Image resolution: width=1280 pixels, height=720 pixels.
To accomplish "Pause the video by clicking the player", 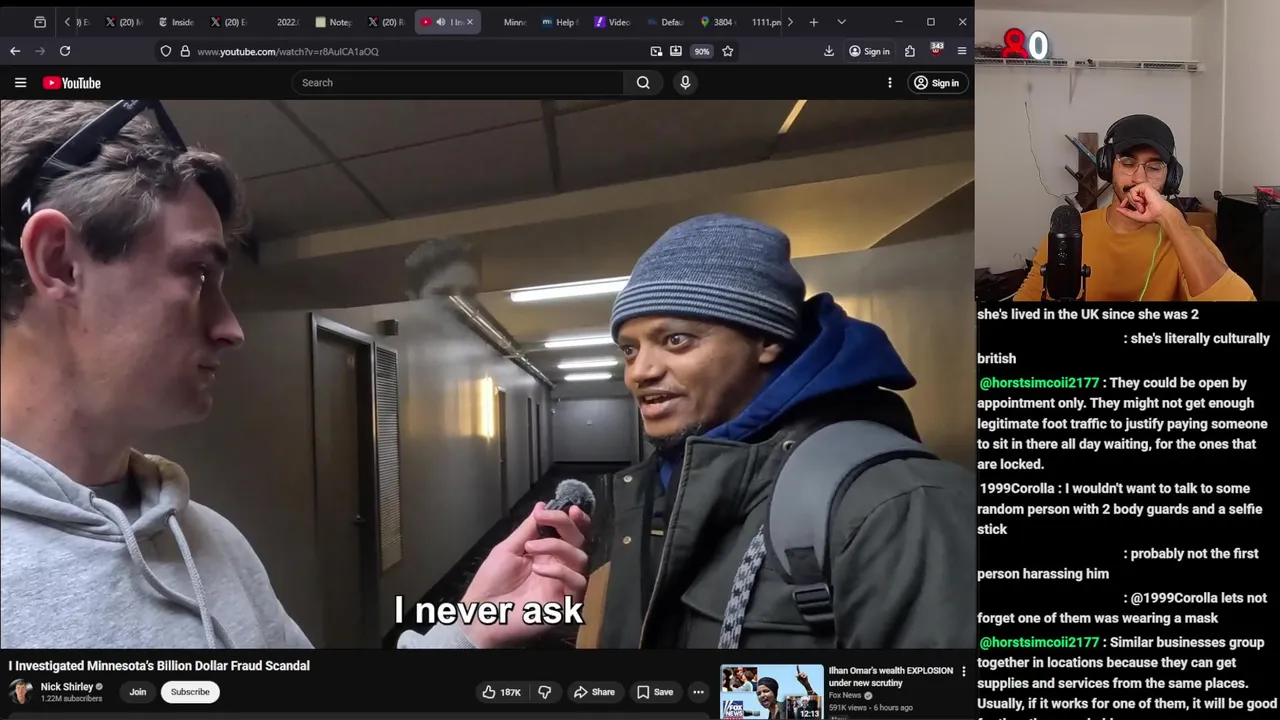I will [487, 375].
